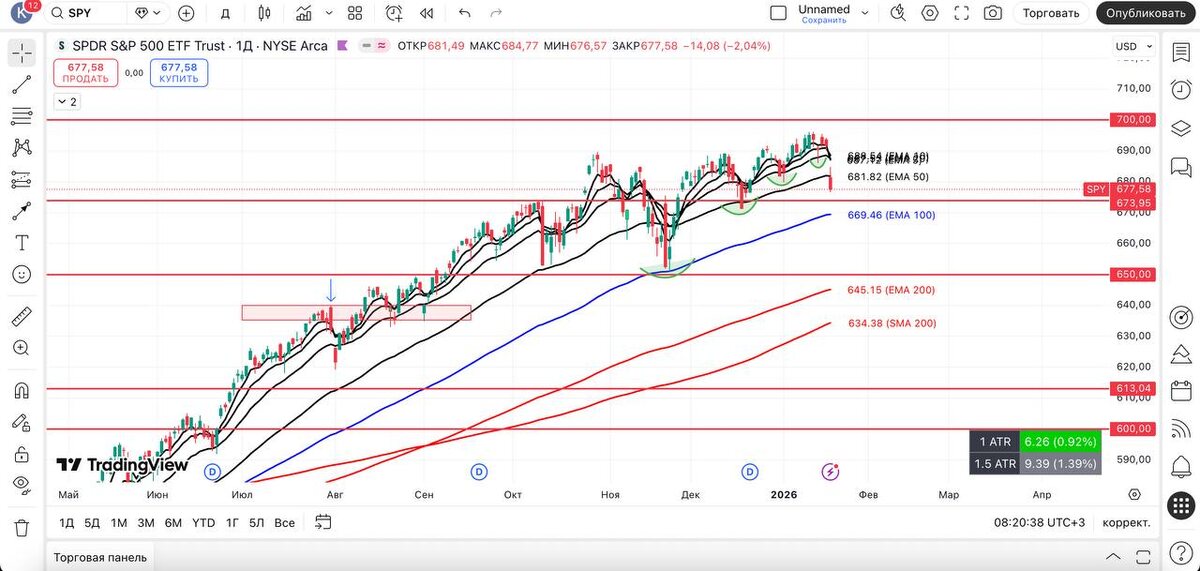This screenshot has height=571, width=1200.
Task: Select the arrow annotation tool
Action: click(22, 211)
